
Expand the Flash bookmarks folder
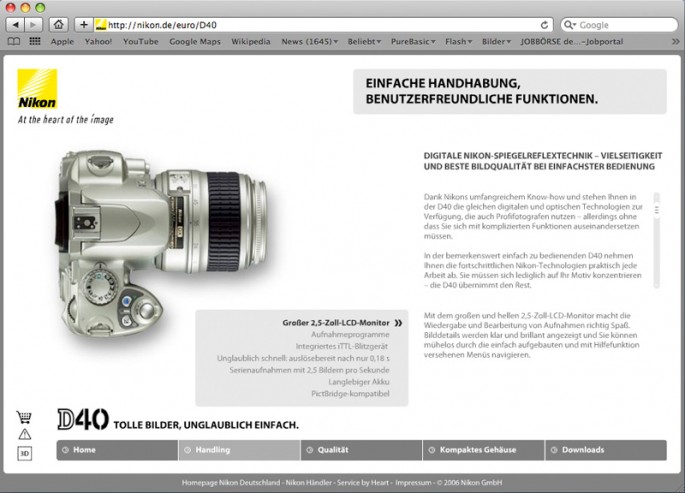pyautogui.click(x=458, y=41)
